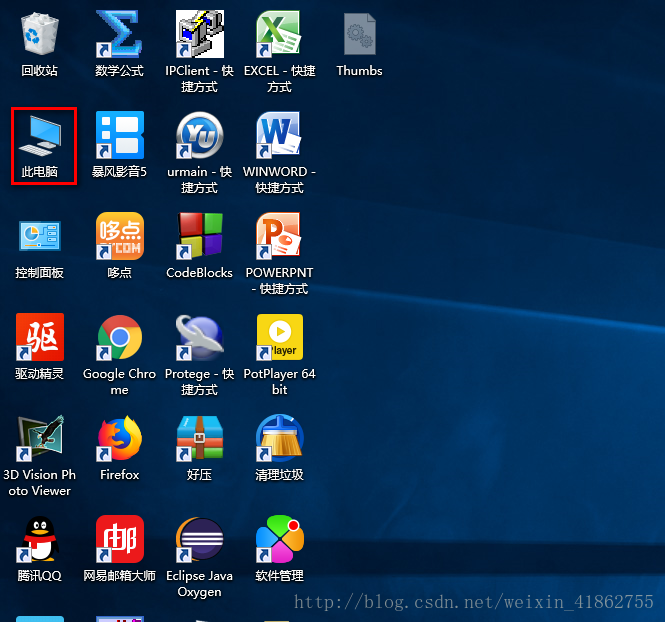Click the '哆点' label text
The width and height of the screenshot is (665, 622).
point(120,273)
